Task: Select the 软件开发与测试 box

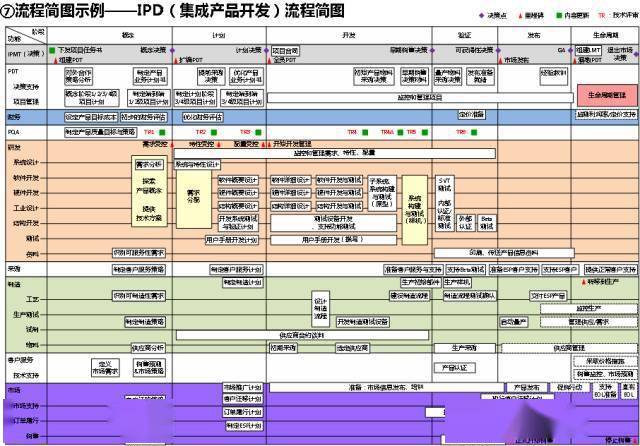Action: [x=339, y=180]
